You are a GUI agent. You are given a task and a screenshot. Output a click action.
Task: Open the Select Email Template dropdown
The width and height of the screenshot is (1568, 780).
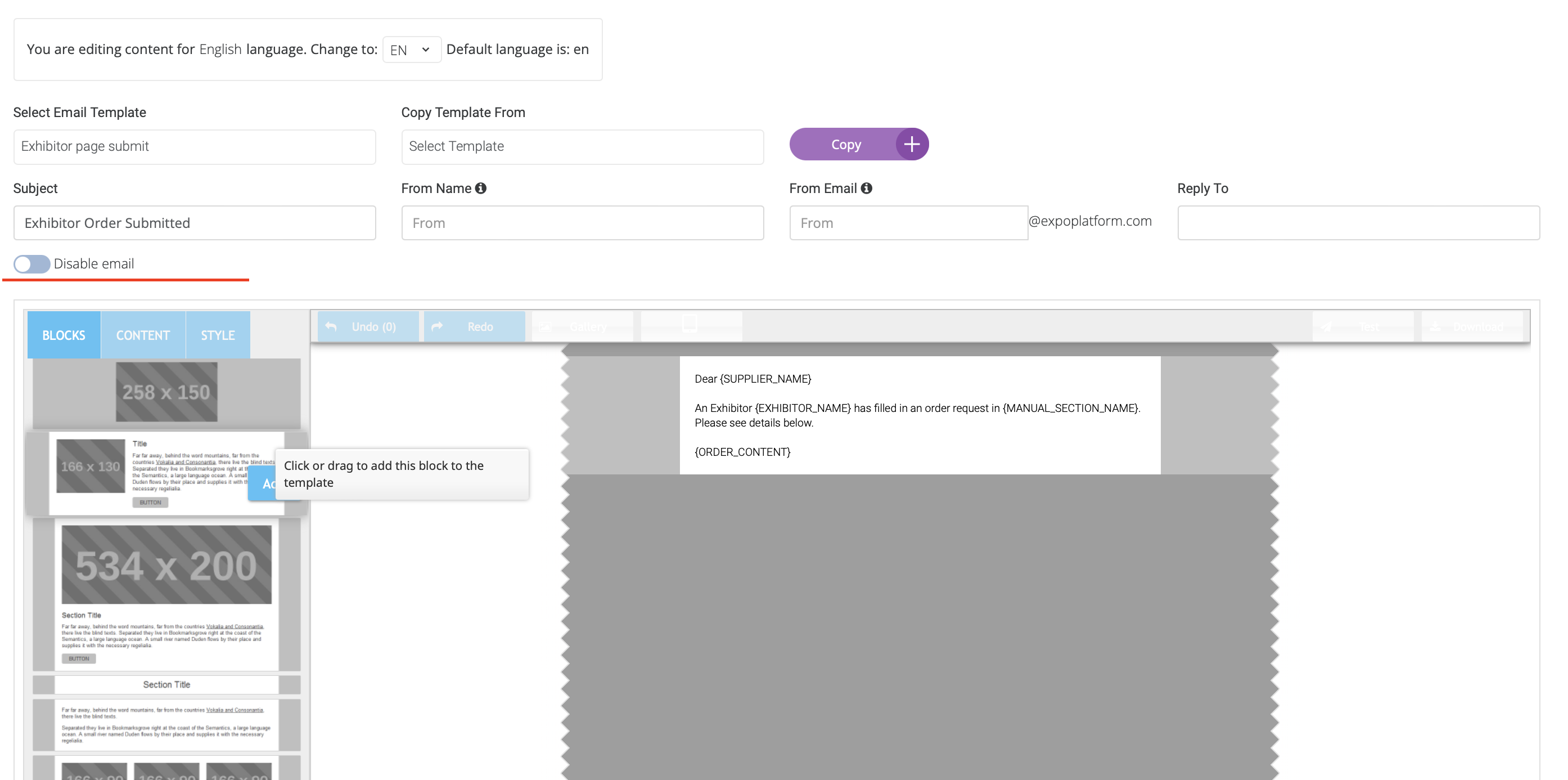pos(194,147)
